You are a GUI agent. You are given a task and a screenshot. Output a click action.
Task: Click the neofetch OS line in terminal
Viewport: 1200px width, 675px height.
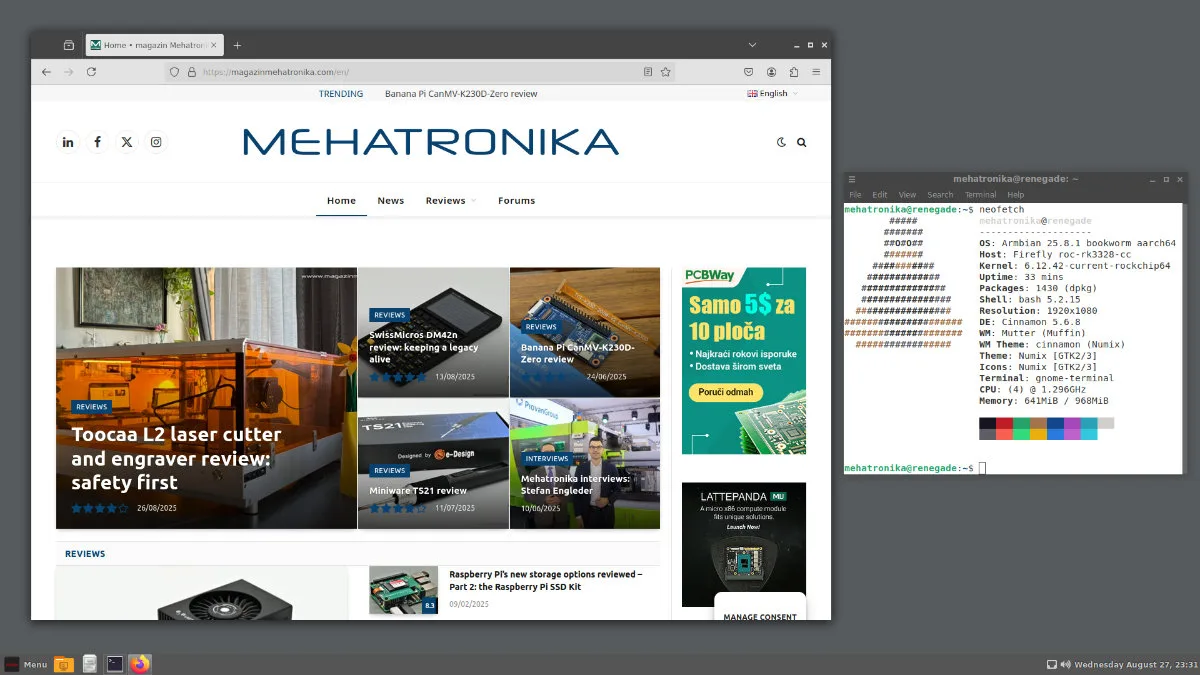(1077, 243)
